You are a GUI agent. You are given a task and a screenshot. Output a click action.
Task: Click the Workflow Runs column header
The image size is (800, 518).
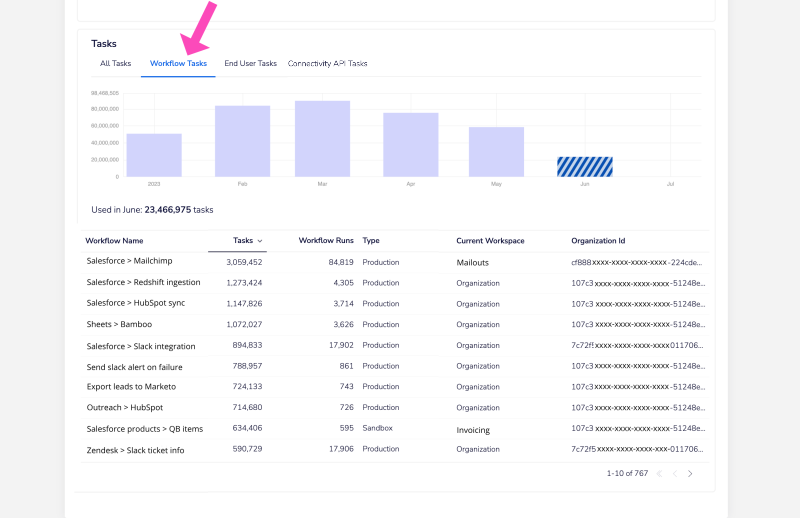[326, 240]
